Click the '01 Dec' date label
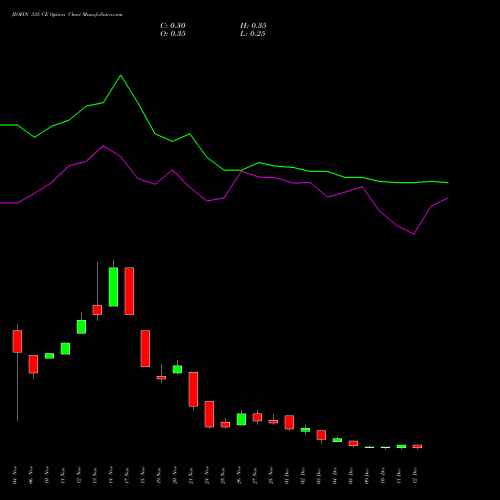This screenshot has width=500, height=500. pos(287,475)
